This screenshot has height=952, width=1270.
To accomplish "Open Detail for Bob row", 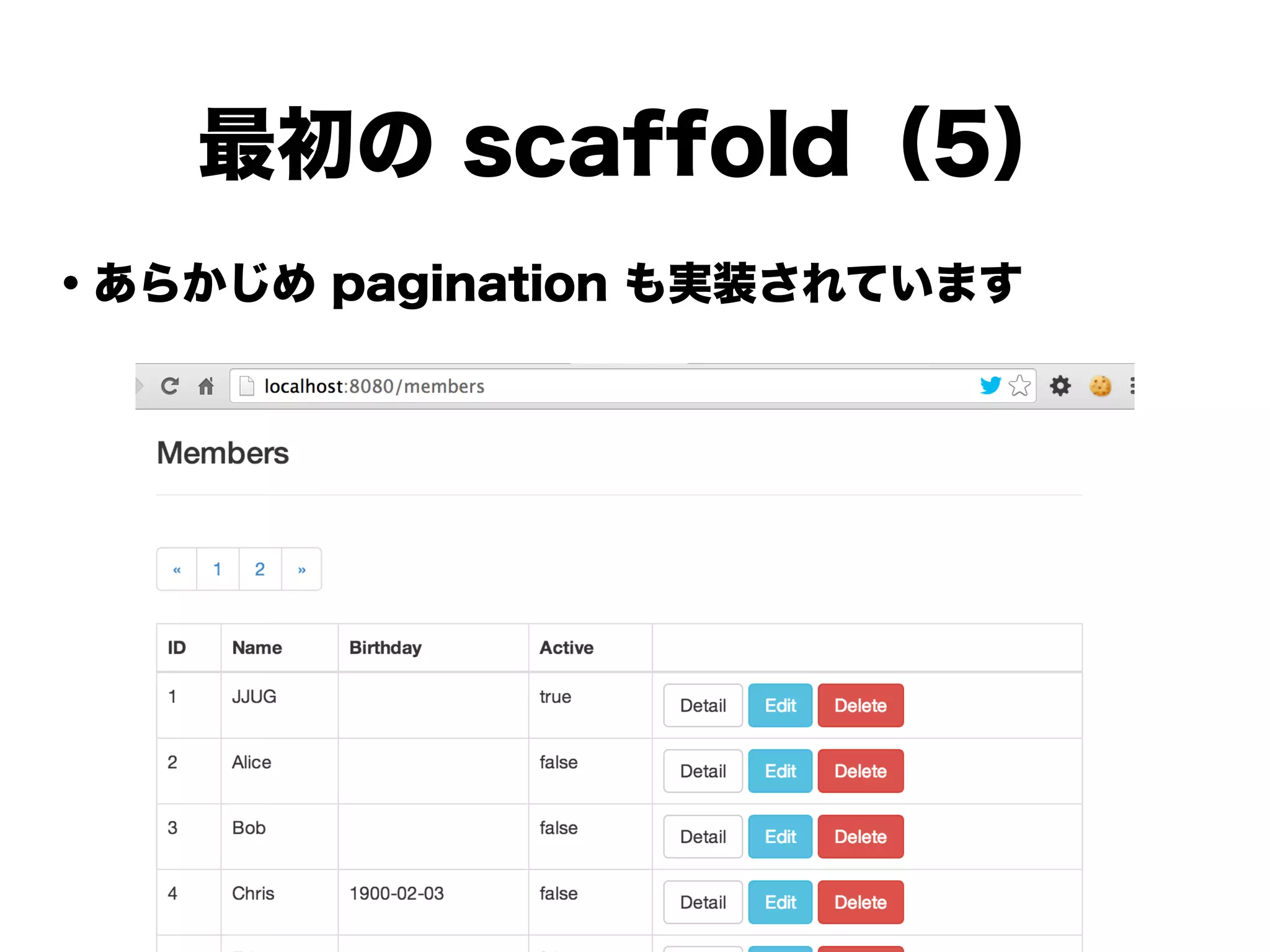I will (703, 837).
